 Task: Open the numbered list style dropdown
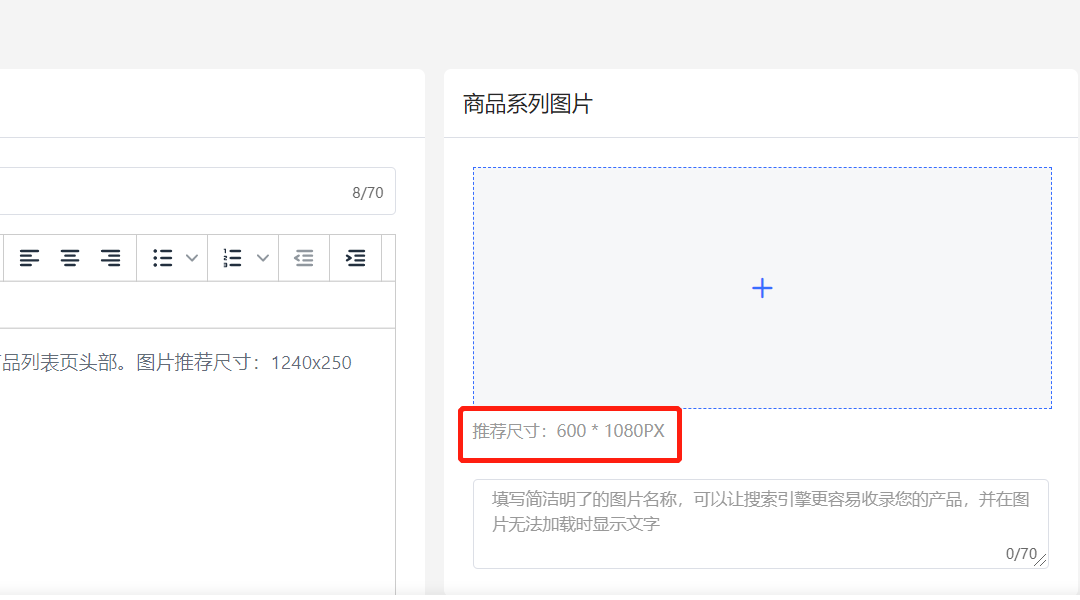pos(263,258)
